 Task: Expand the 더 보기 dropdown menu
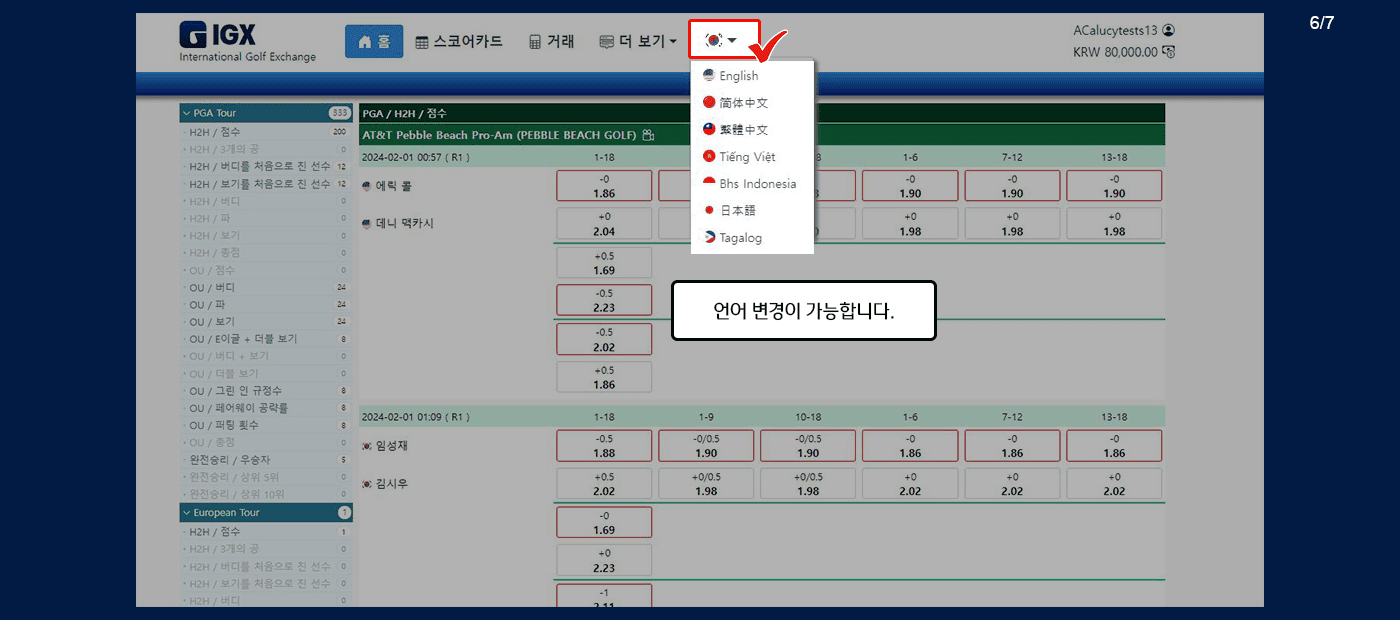coord(638,41)
